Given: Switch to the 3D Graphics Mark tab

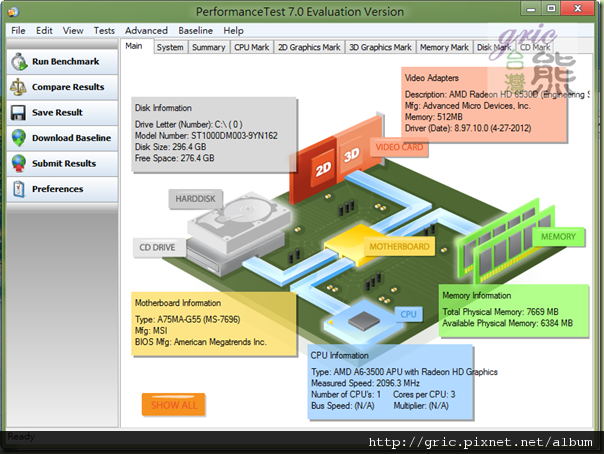Looking at the screenshot, I should 381,47.
